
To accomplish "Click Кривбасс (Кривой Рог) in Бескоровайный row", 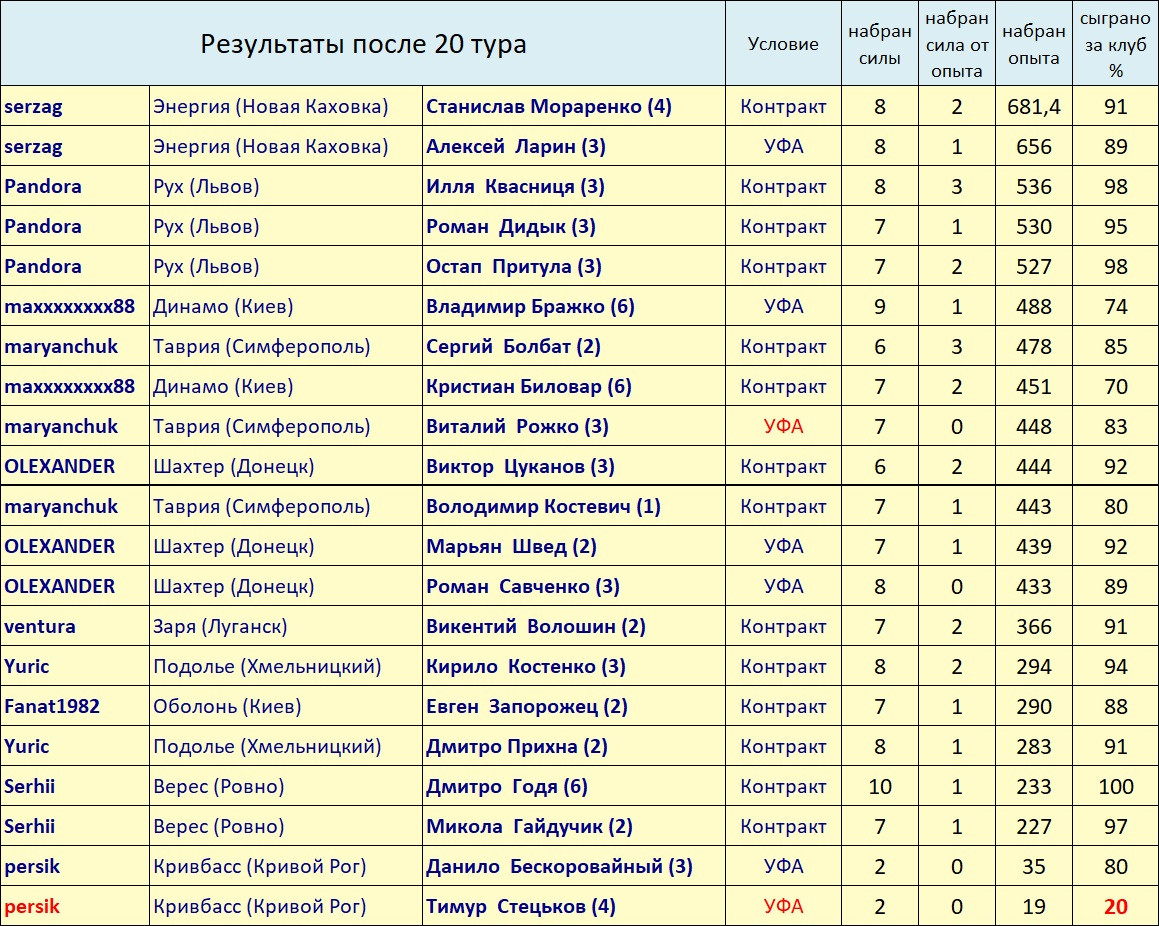I will (x=259, y=865).
